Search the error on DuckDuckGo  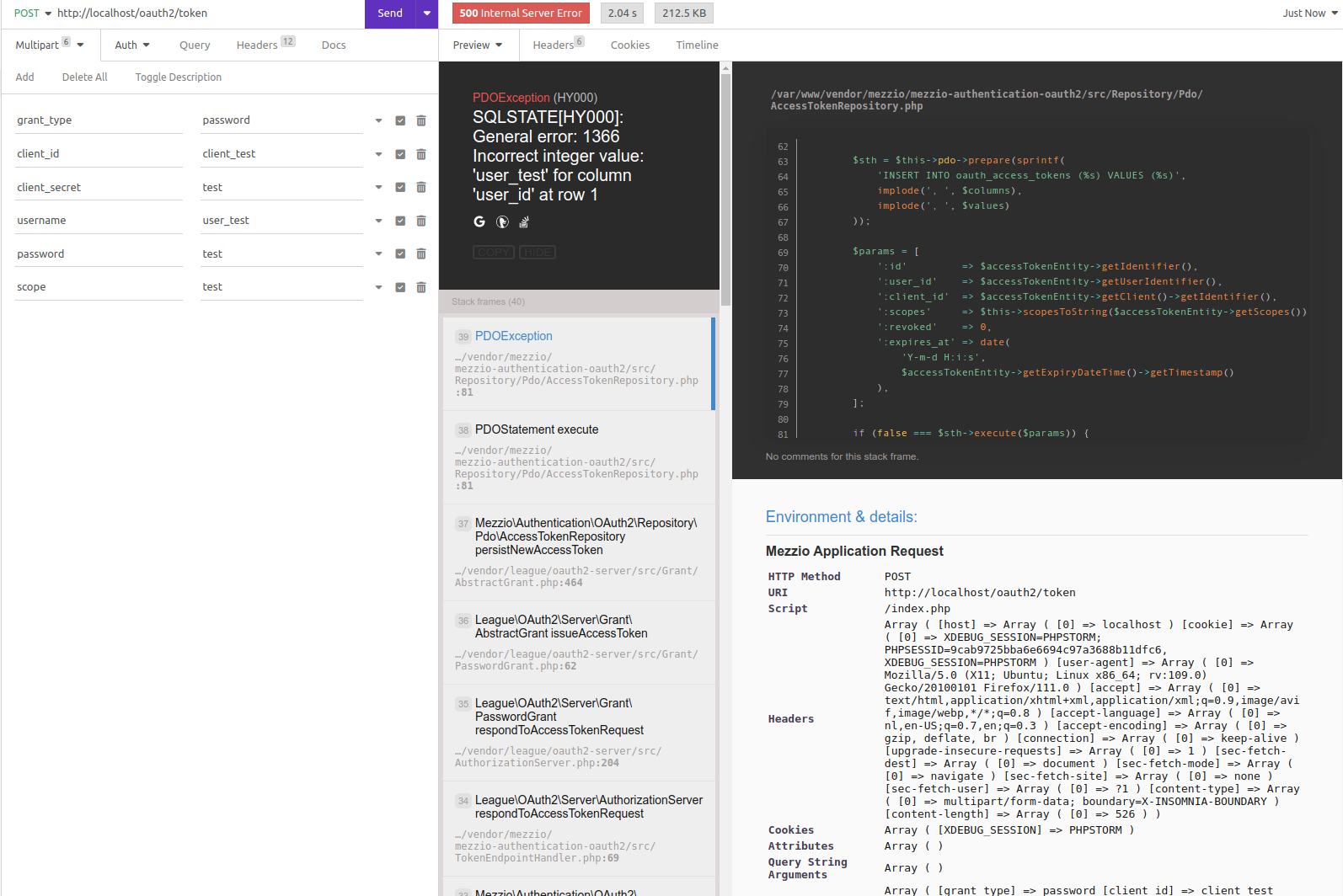point(502,221)
